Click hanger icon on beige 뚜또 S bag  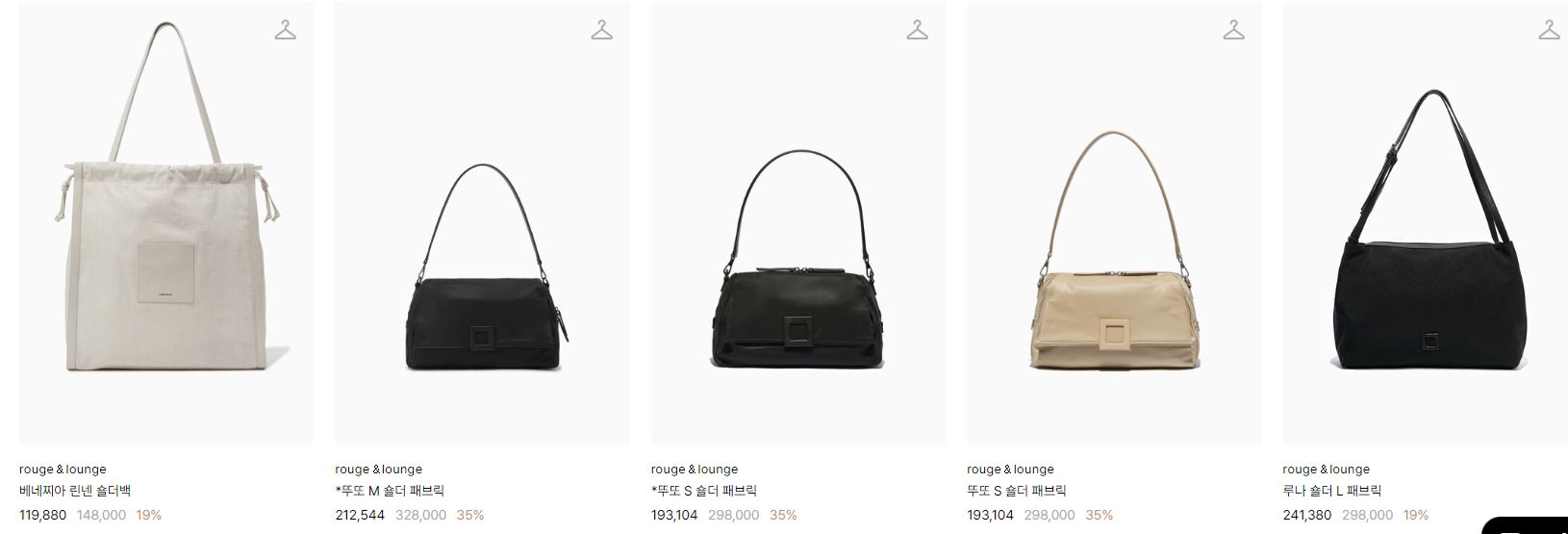point(1233,30)
